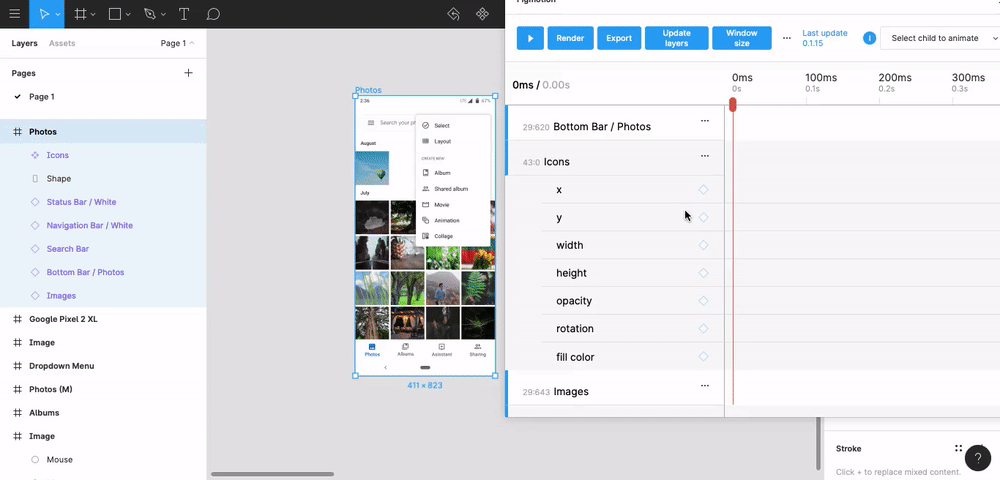Click Shared album in canvas menu
Screen dimensions: 1000x480
(x=453, y=189)
